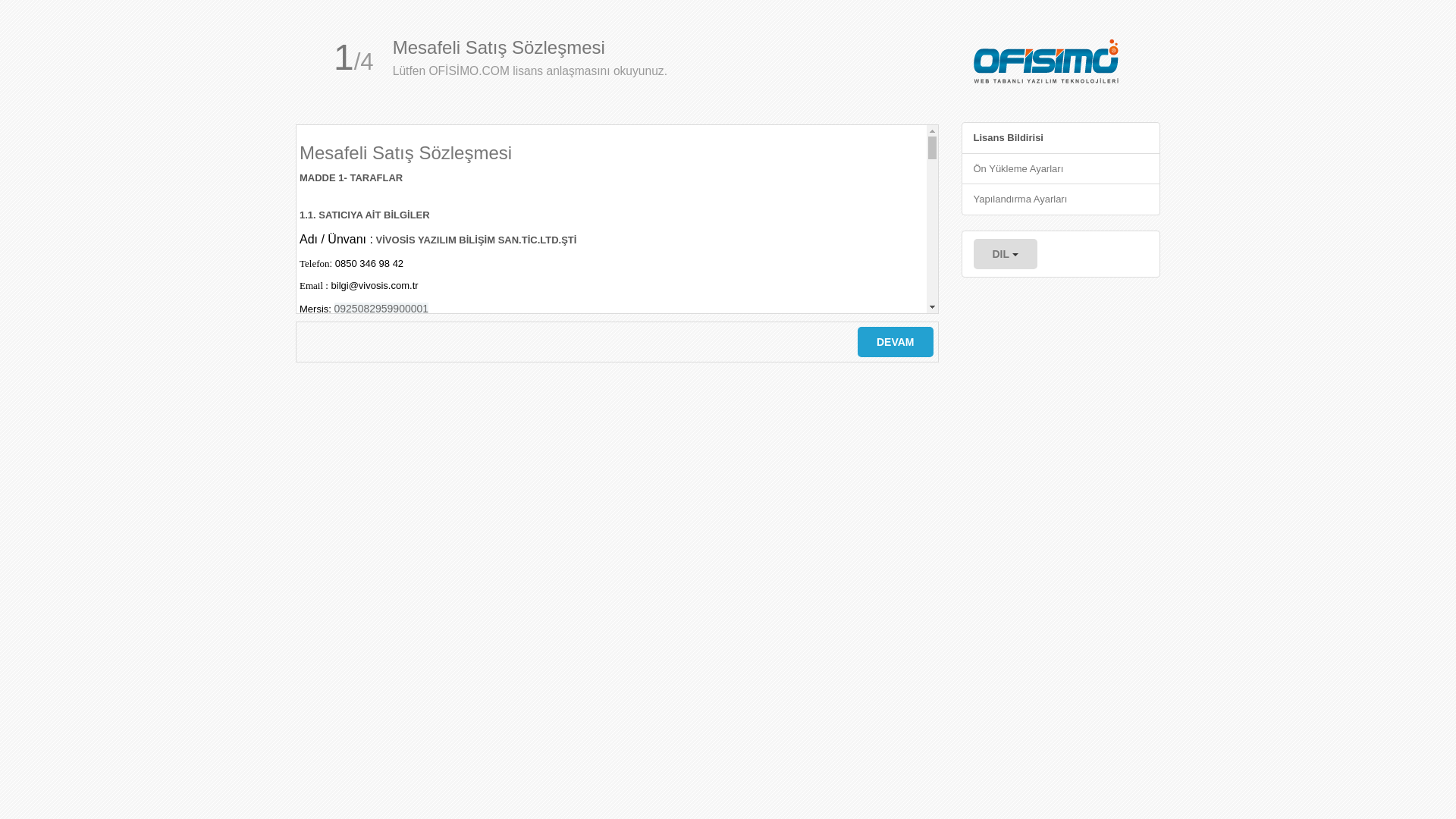This screenshot has width=1456, height=819.
Task: Click the subtitle Lütfen OFİSİMO.COM lisans anlaşmasını okuyunuz
Action: [530, 71]
